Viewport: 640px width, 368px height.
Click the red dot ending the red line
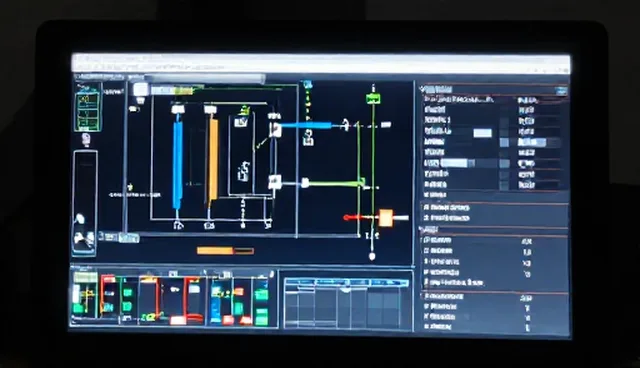tap(346, 217)
